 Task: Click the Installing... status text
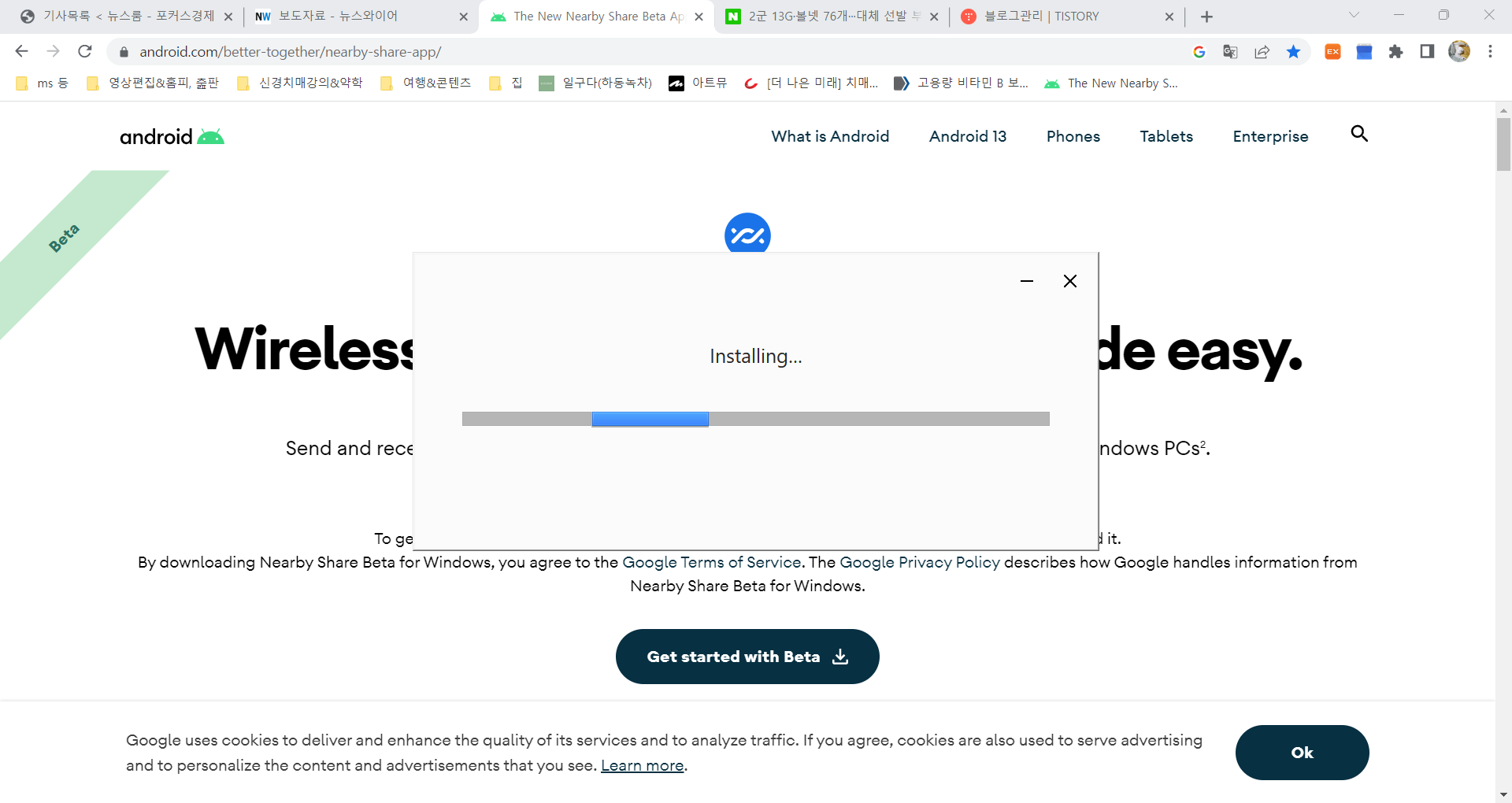[x=756, y=357]
